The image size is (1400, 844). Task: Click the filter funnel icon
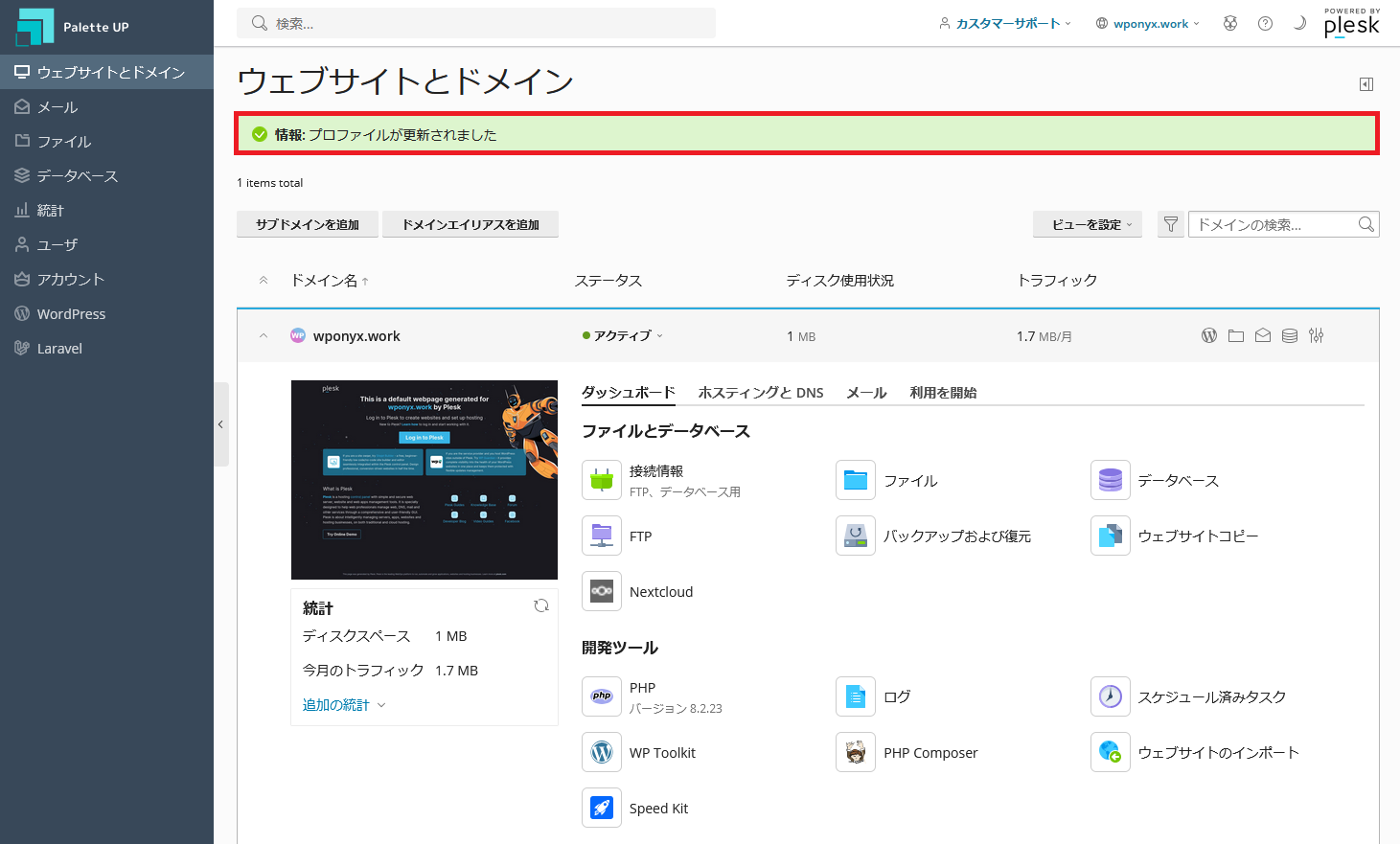(1171, 224)
